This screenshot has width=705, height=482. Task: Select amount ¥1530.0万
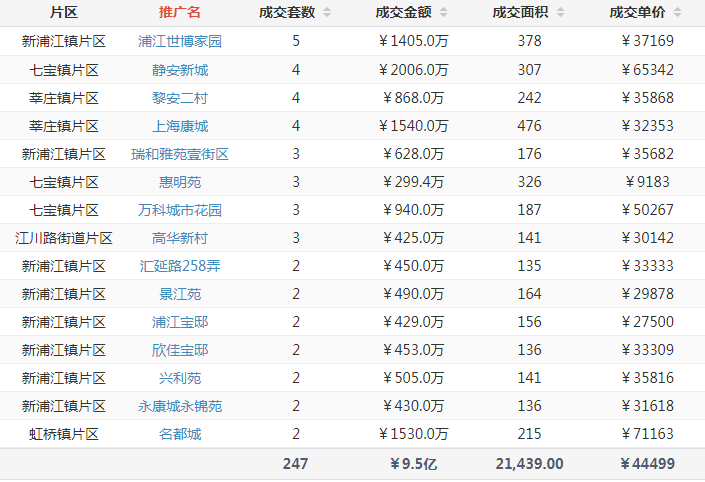coord(413,434)
